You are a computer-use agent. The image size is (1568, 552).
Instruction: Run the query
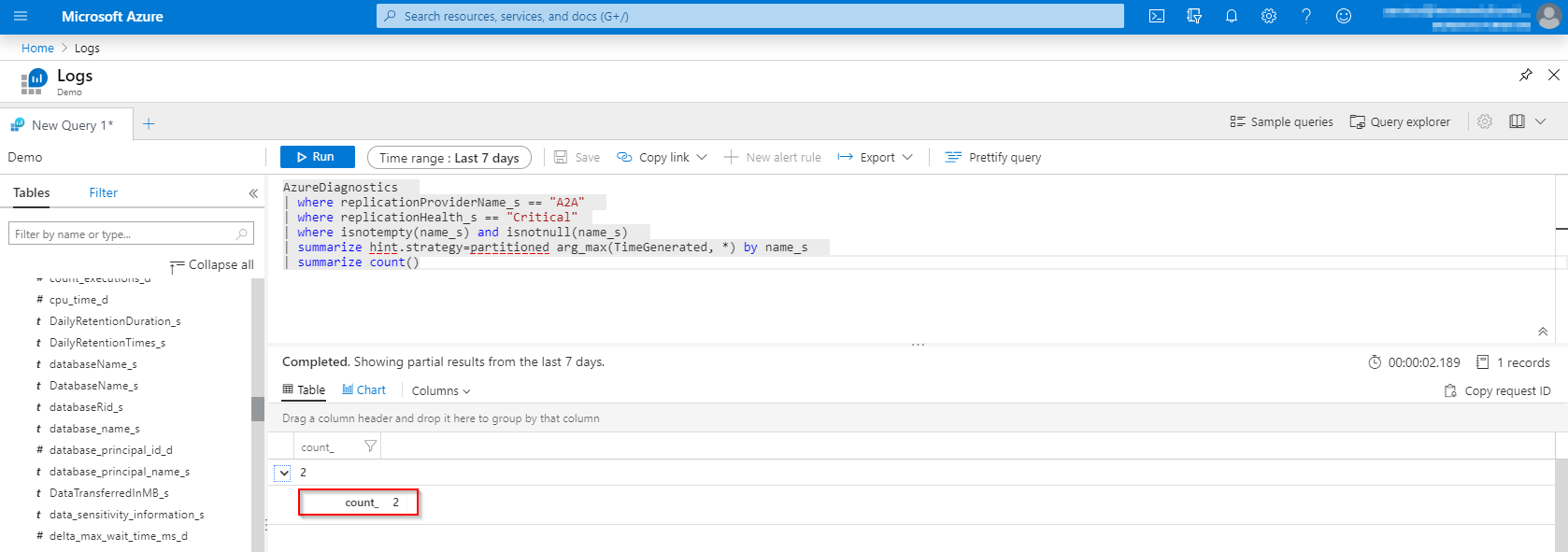[317, 157]
